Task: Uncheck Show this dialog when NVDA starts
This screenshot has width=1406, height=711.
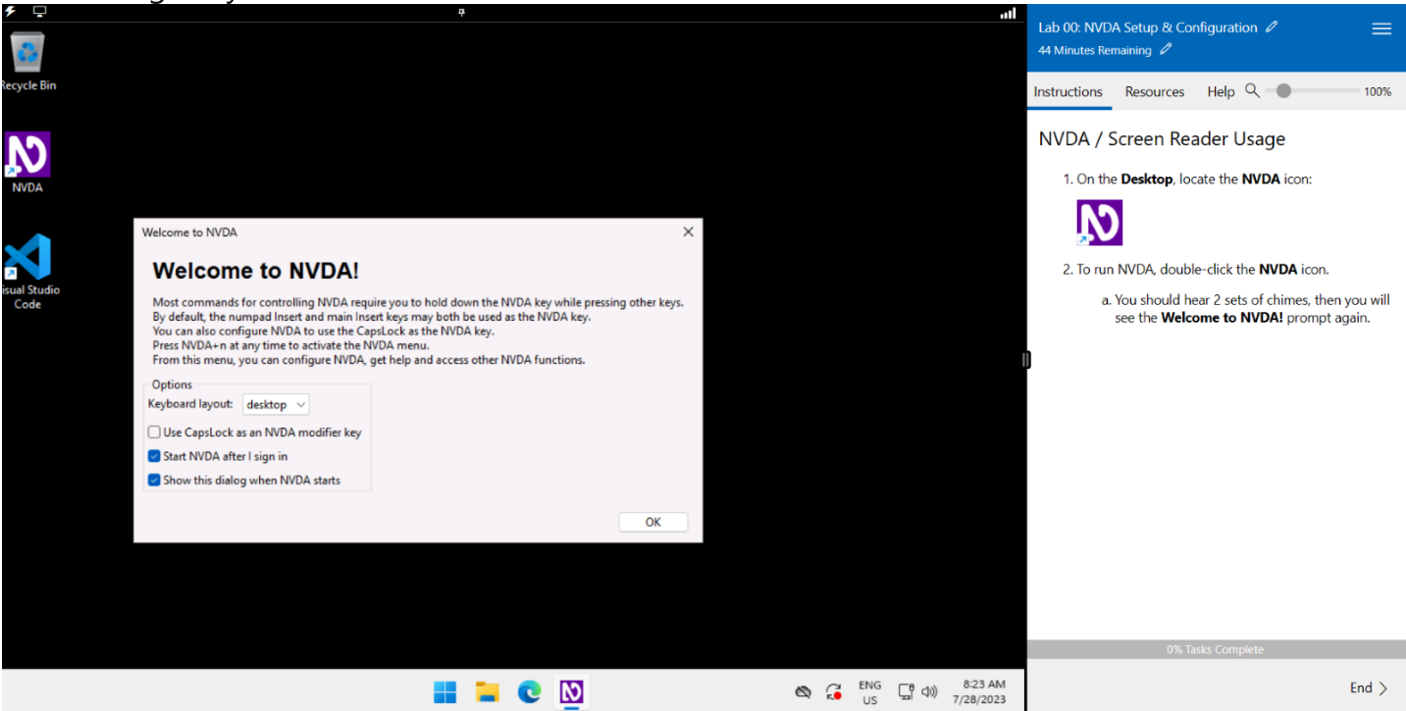Action: pos(154,480)
